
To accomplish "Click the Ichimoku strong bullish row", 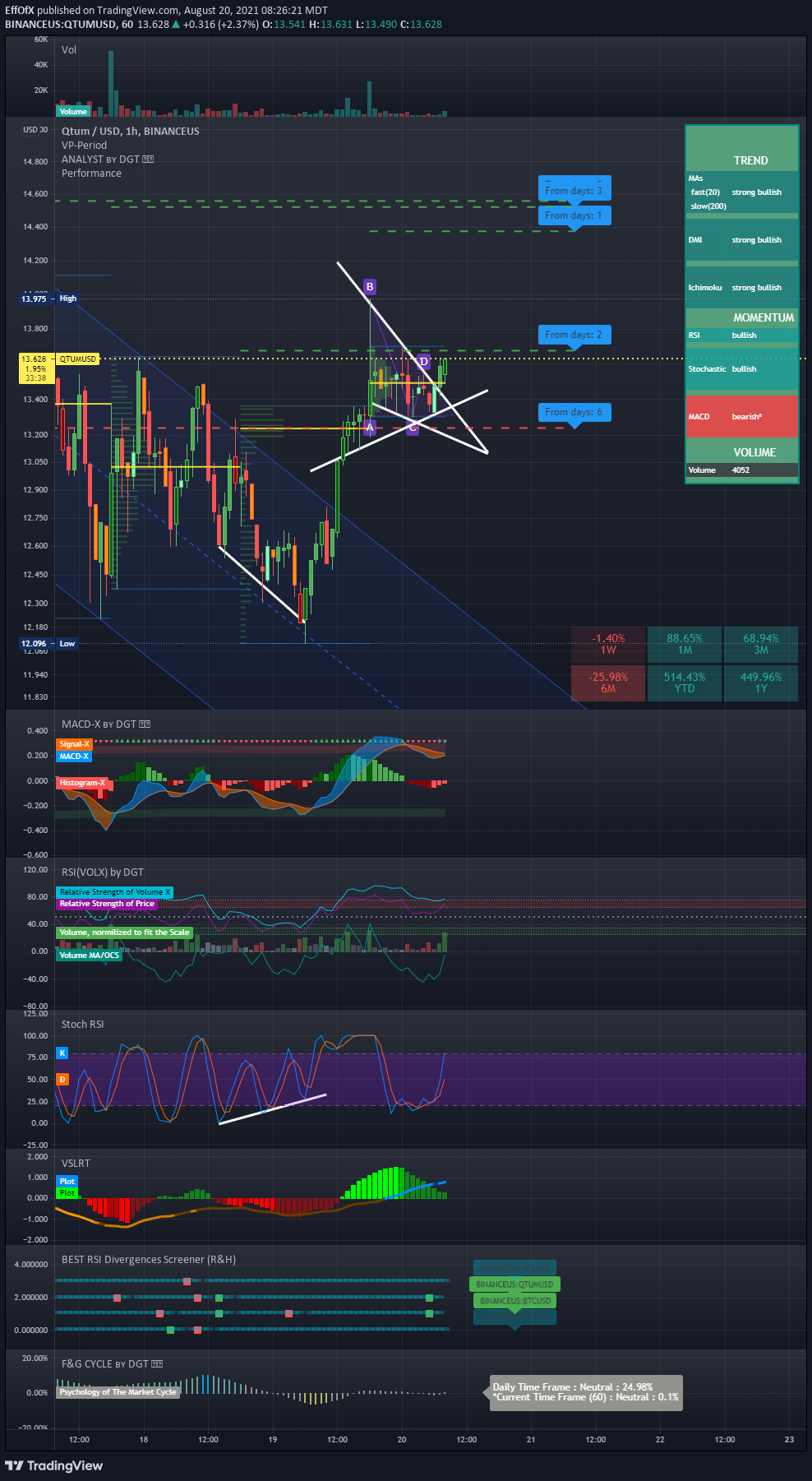I will point(742,288).
